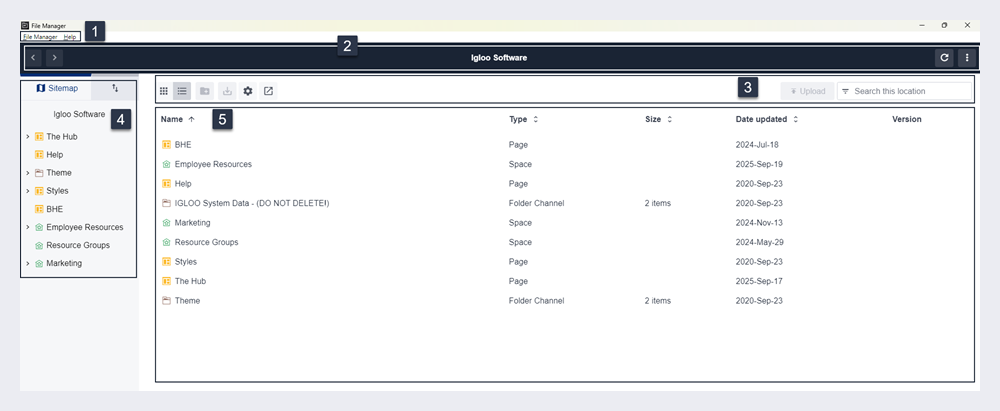Expand Employee Resources in sitemap tree
Screen dimensions: 1000x411
click(x=28, y=227)
